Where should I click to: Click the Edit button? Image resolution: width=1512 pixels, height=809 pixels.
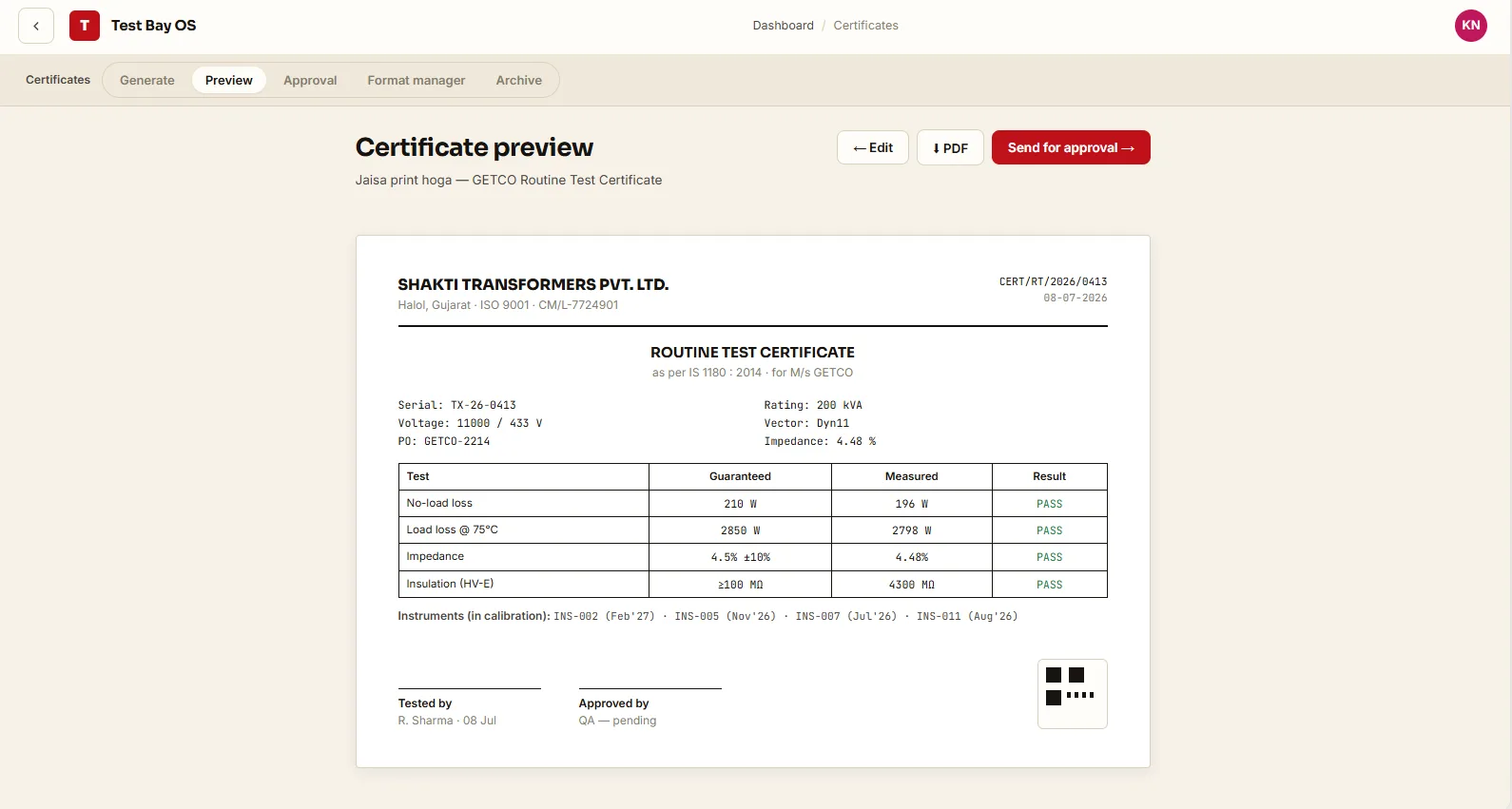tap(873, 147)
